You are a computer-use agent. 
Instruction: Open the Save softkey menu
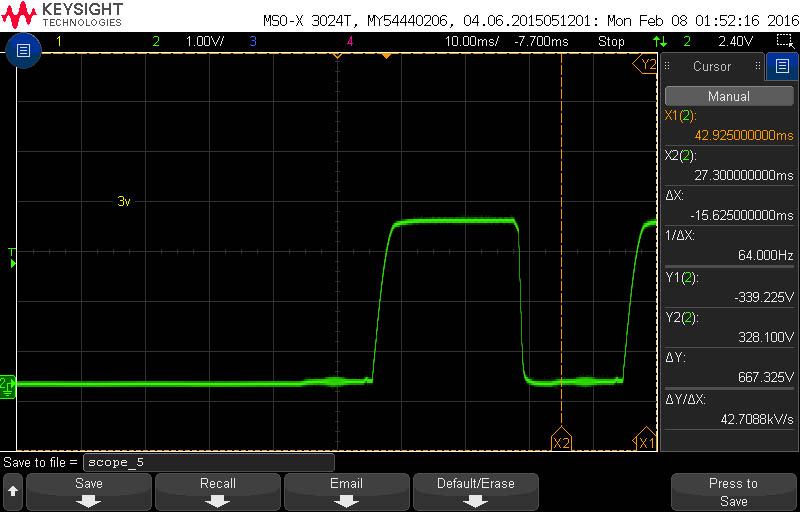point(89,492)
